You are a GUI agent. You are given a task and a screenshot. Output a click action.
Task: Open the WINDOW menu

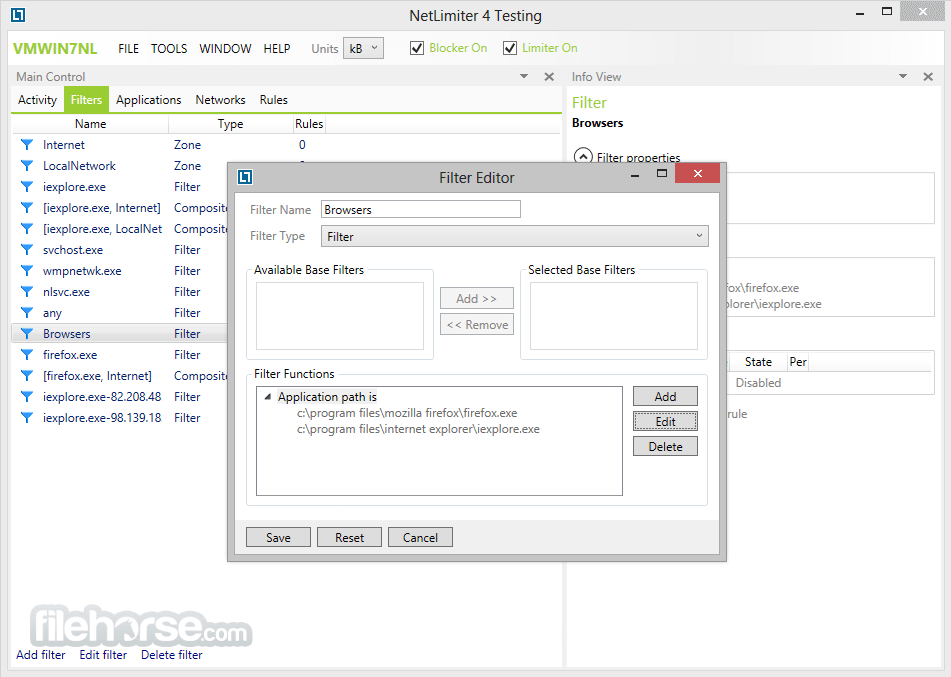(225, 49)
